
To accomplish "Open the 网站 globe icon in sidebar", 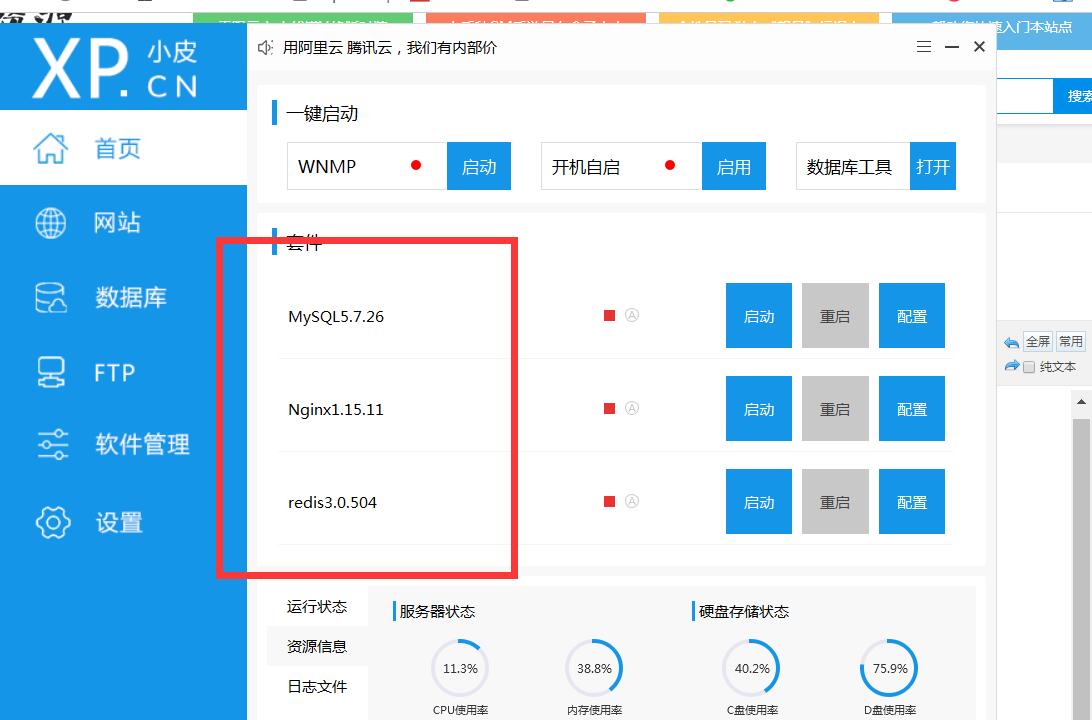I will pos(51,223).
